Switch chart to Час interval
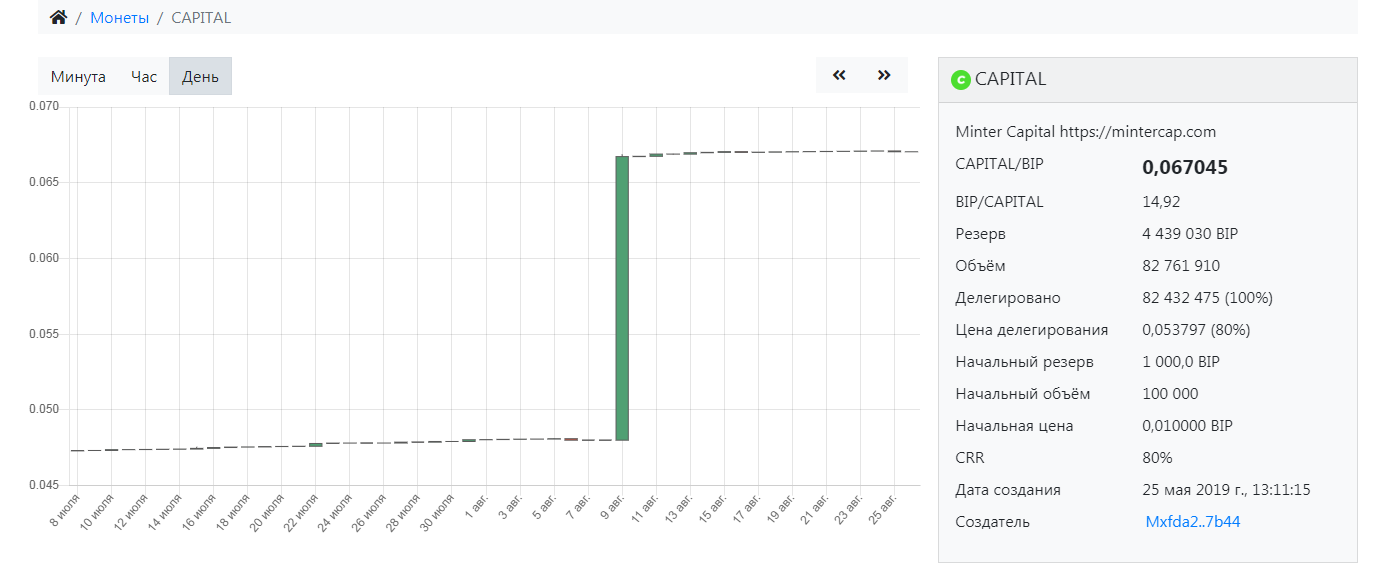The image size is (1397, 566). 144,77
